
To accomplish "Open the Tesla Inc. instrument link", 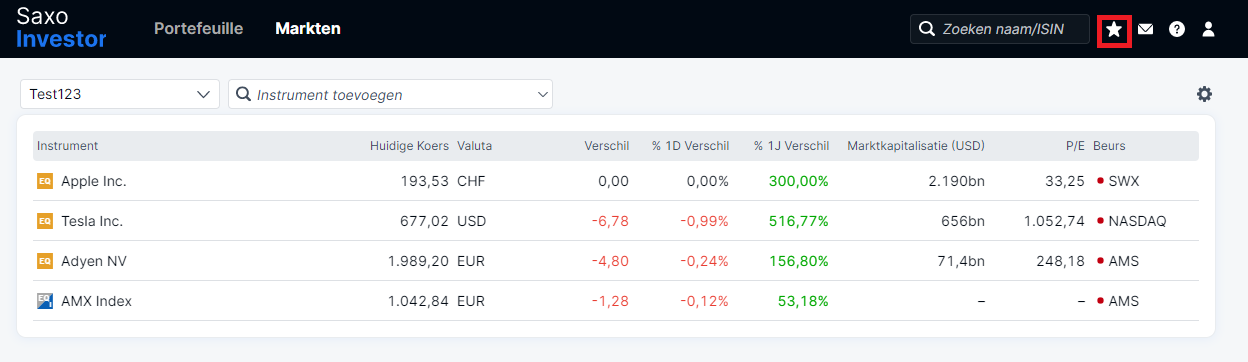I will [92, 221].
